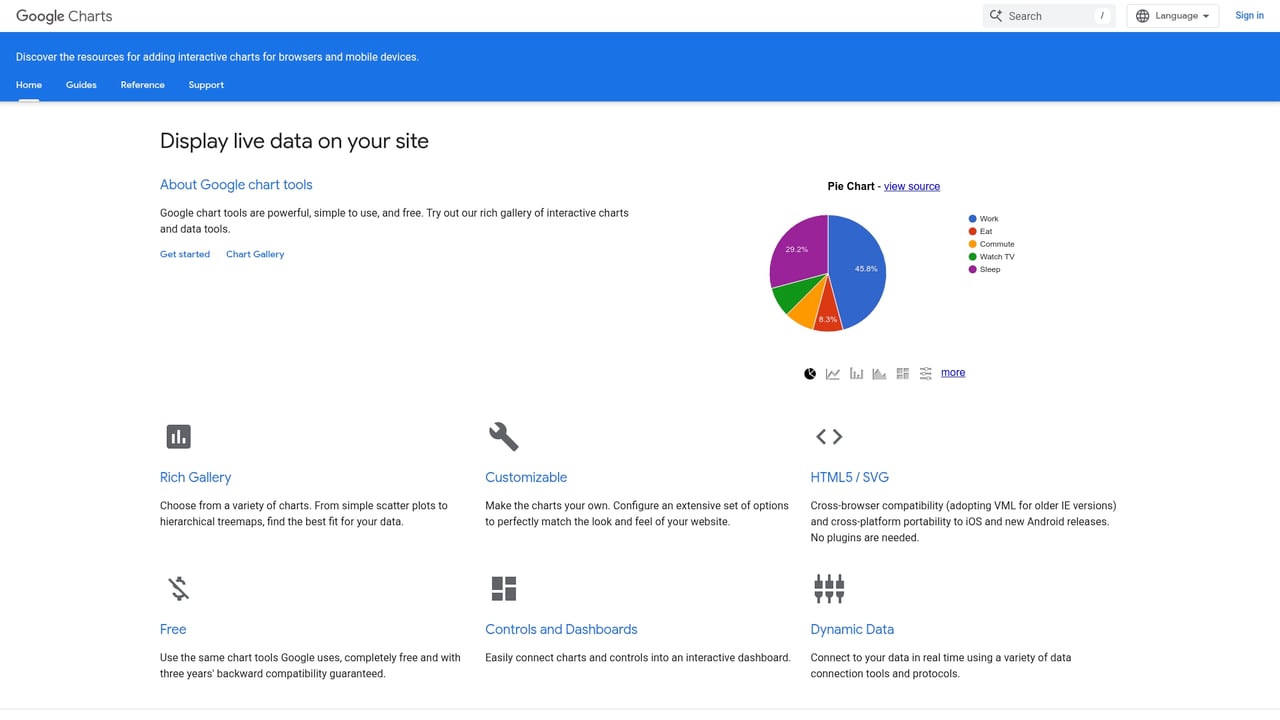
Task: Select the pie chart type icon
Action: [810, 372]
